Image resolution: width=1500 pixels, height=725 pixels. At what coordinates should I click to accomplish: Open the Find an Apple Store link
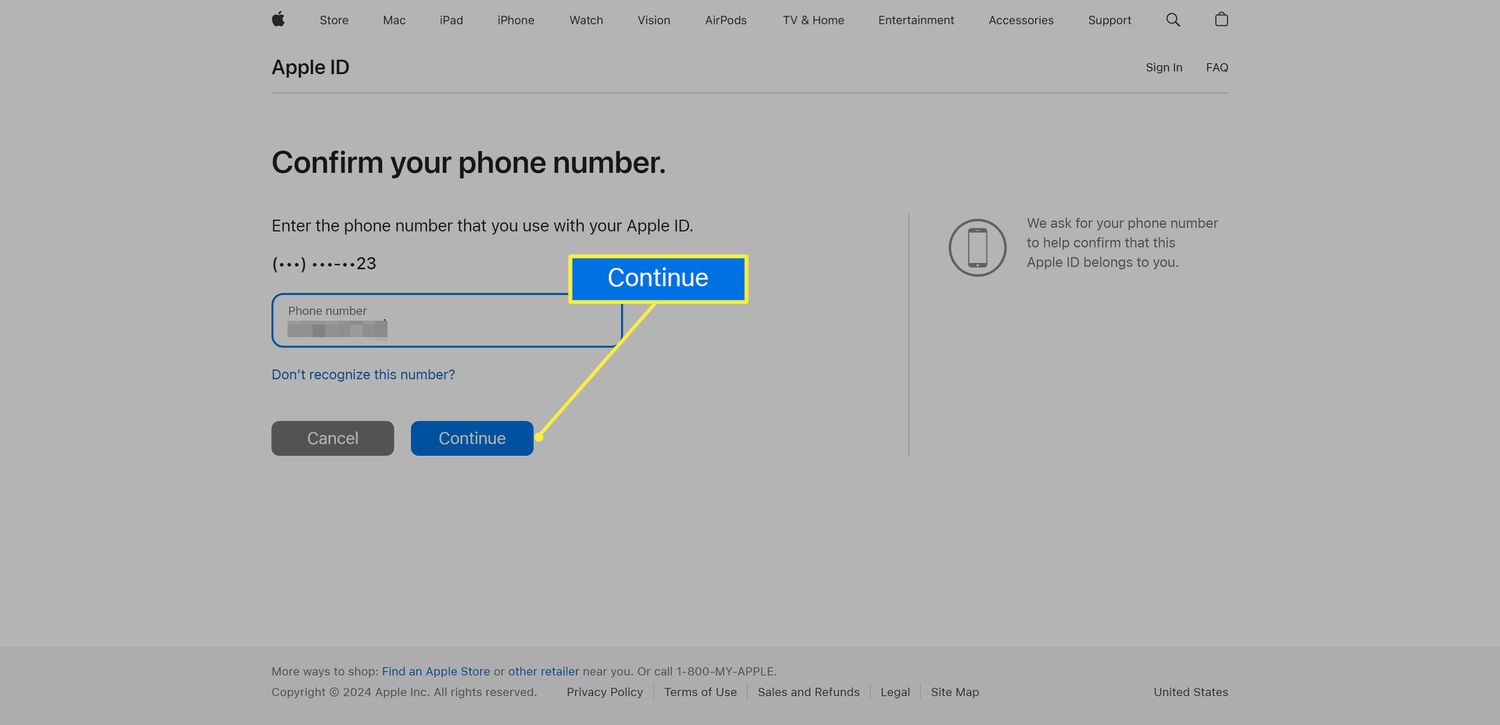tap(436, 671)
